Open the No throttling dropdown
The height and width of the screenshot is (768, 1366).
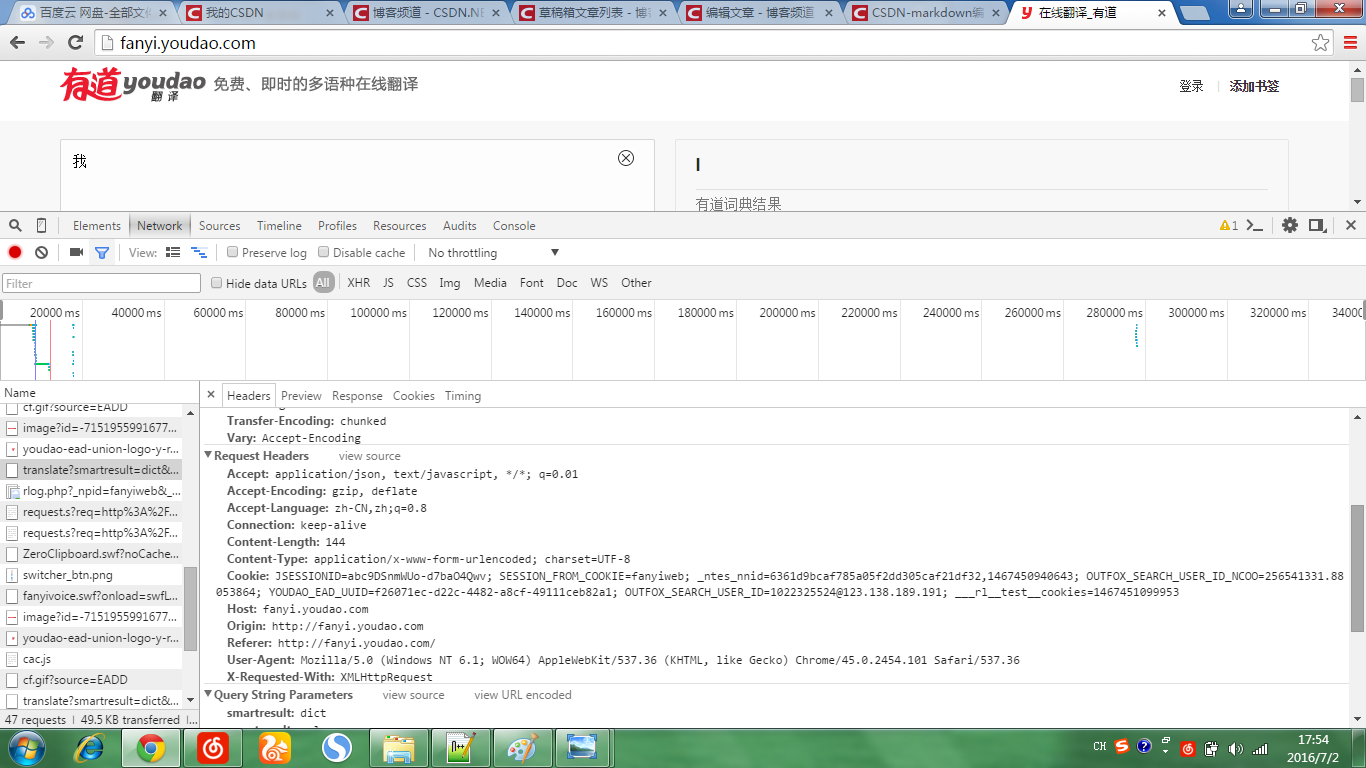tap(493, 253)
